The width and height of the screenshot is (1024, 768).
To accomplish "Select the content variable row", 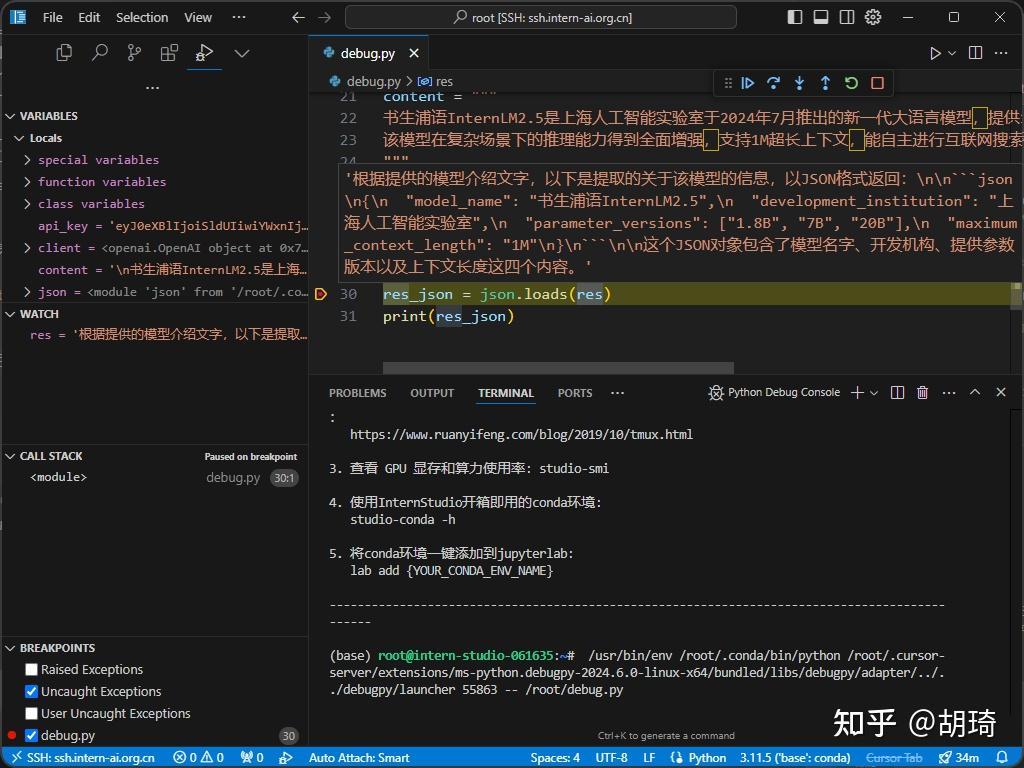I will (x=155, y=270).
